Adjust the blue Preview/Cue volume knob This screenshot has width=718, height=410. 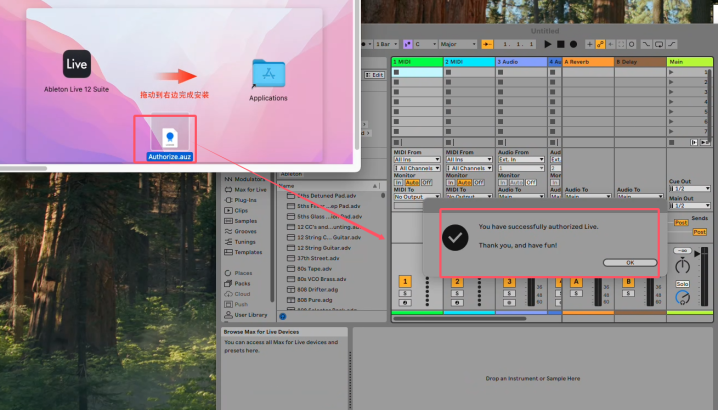pyautogui.click(x=682, y=298)
